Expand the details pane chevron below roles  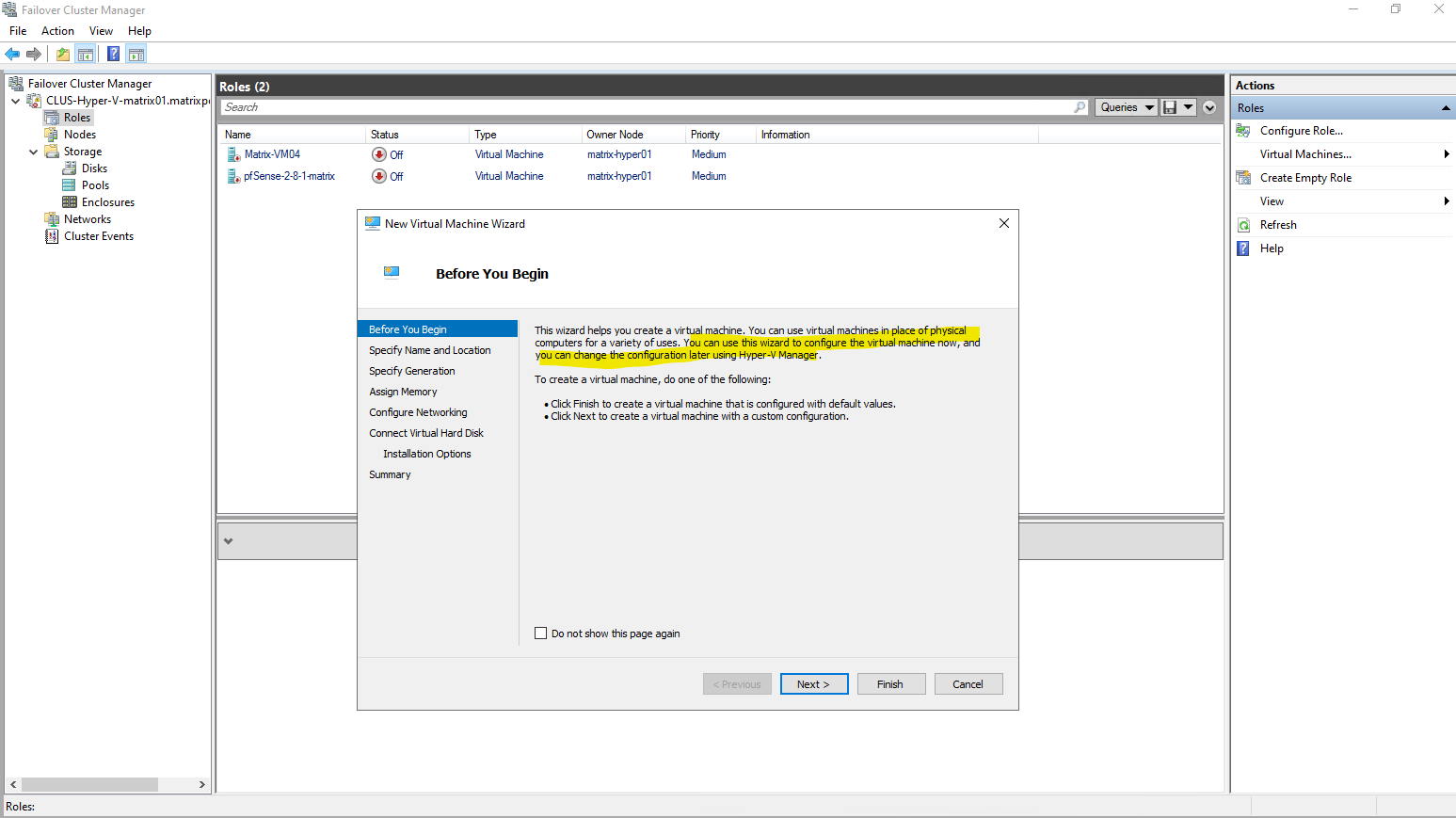pyautogui.click(x=228, y=541)
